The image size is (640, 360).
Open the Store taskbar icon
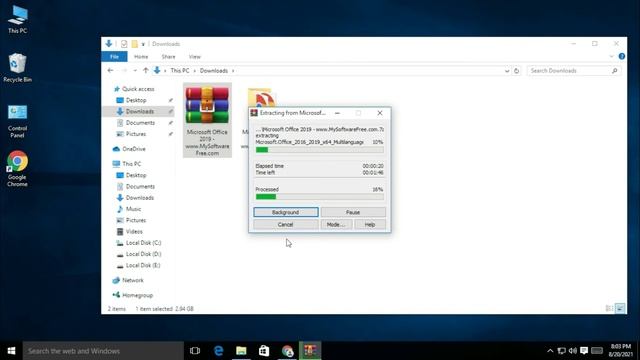coord(264,351)
